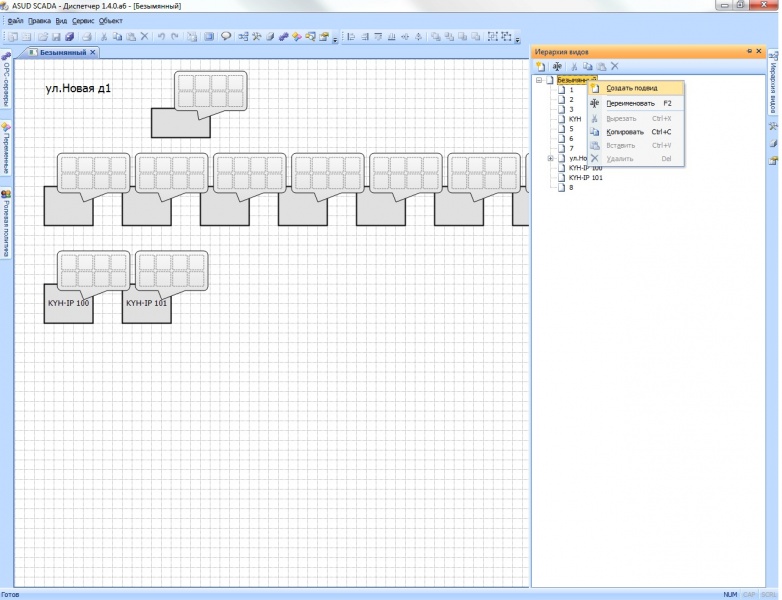The height and width of the screenshot is (600, 782).
Task: Select the KУН-IP 101 tree item
Action: tap(585, 178)
